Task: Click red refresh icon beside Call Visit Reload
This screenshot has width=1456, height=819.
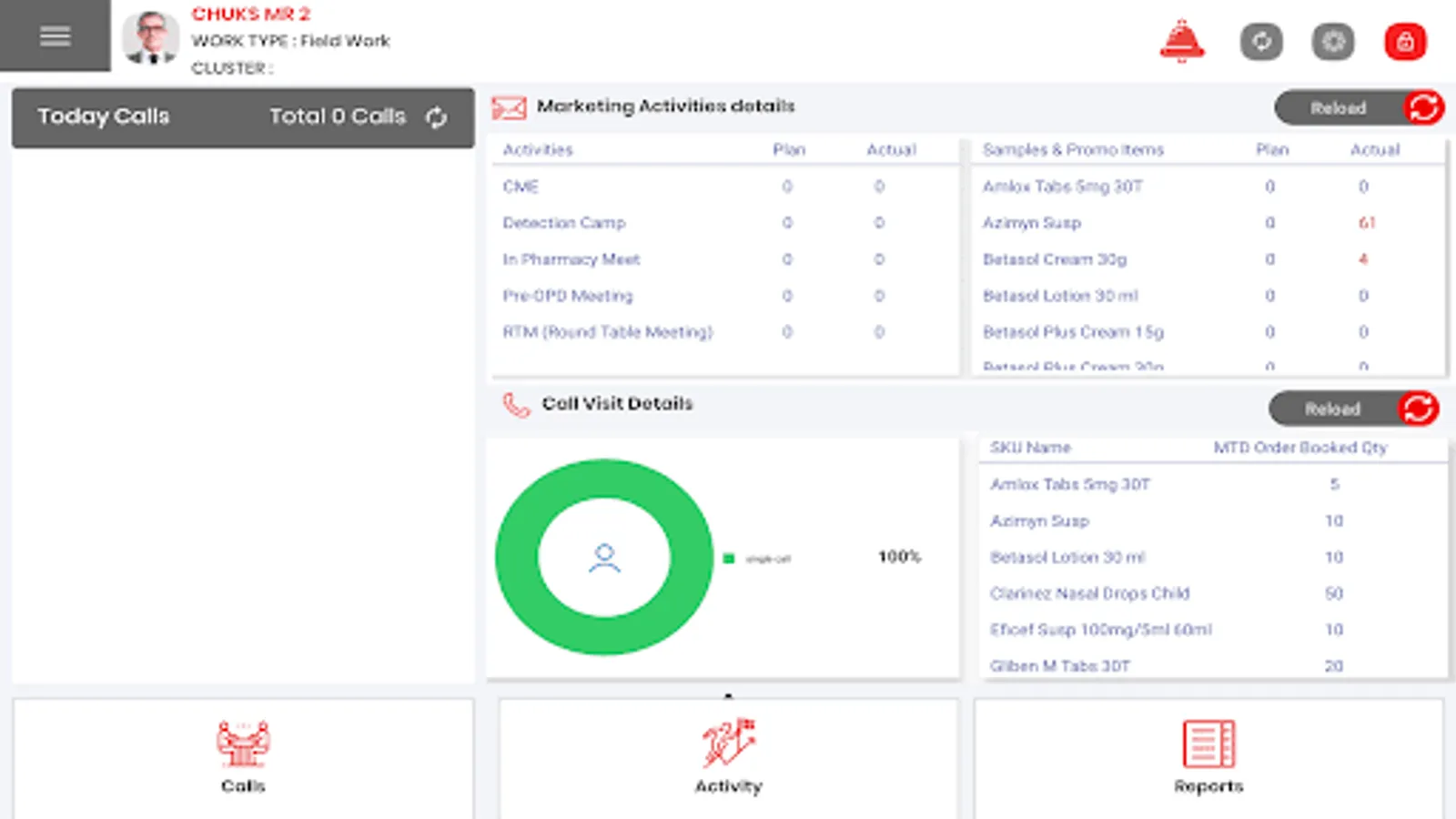Action: tap(1419, 409)
